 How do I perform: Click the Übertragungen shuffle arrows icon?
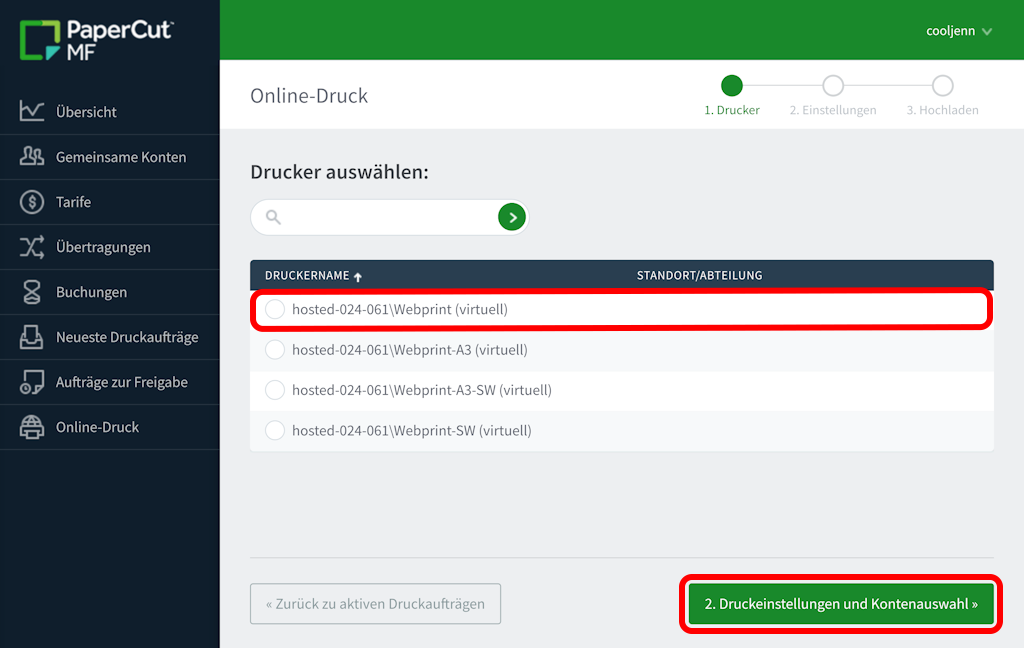(x=32, y=247)
